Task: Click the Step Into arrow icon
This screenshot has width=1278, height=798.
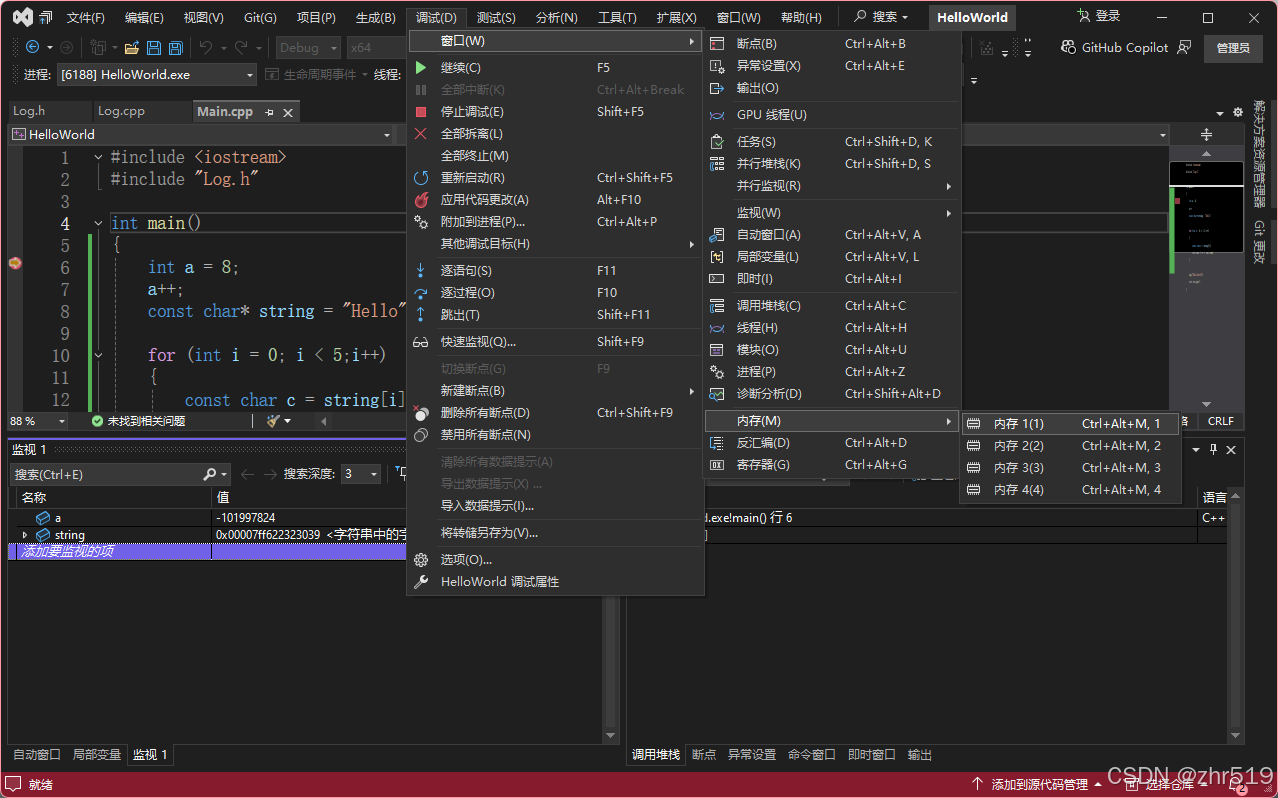Action: tap(420, 270)
